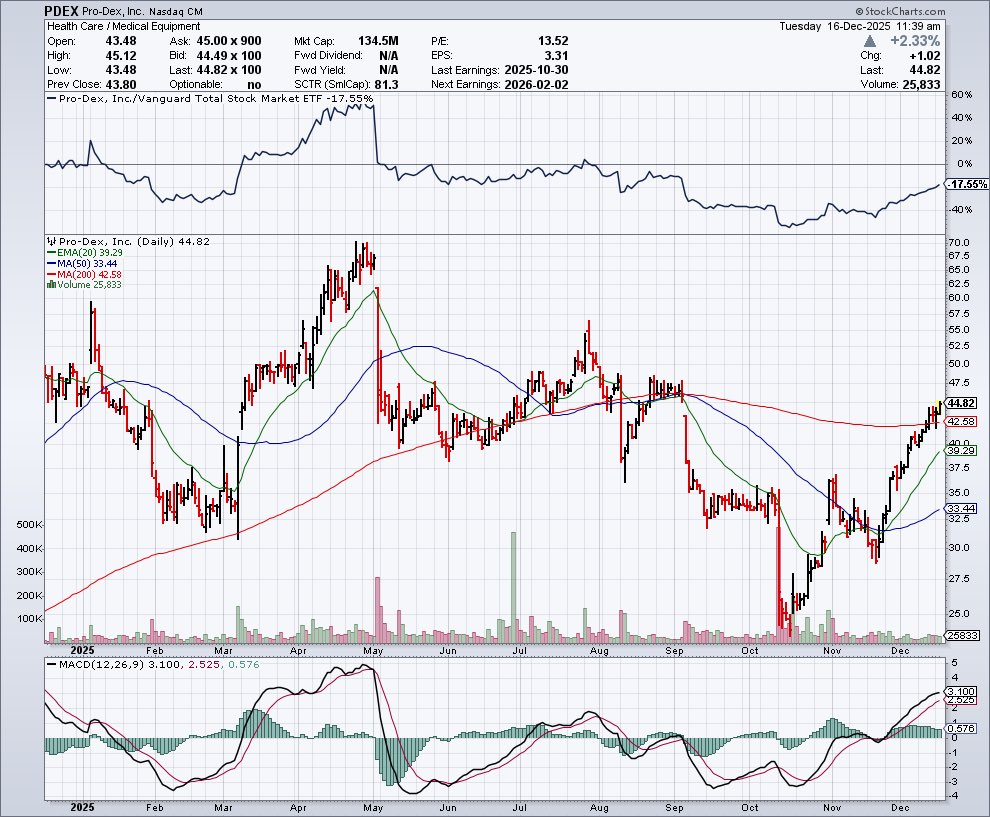
Task: Click the May label on the price chart's date axis
Action: click(x=374, y=650)
